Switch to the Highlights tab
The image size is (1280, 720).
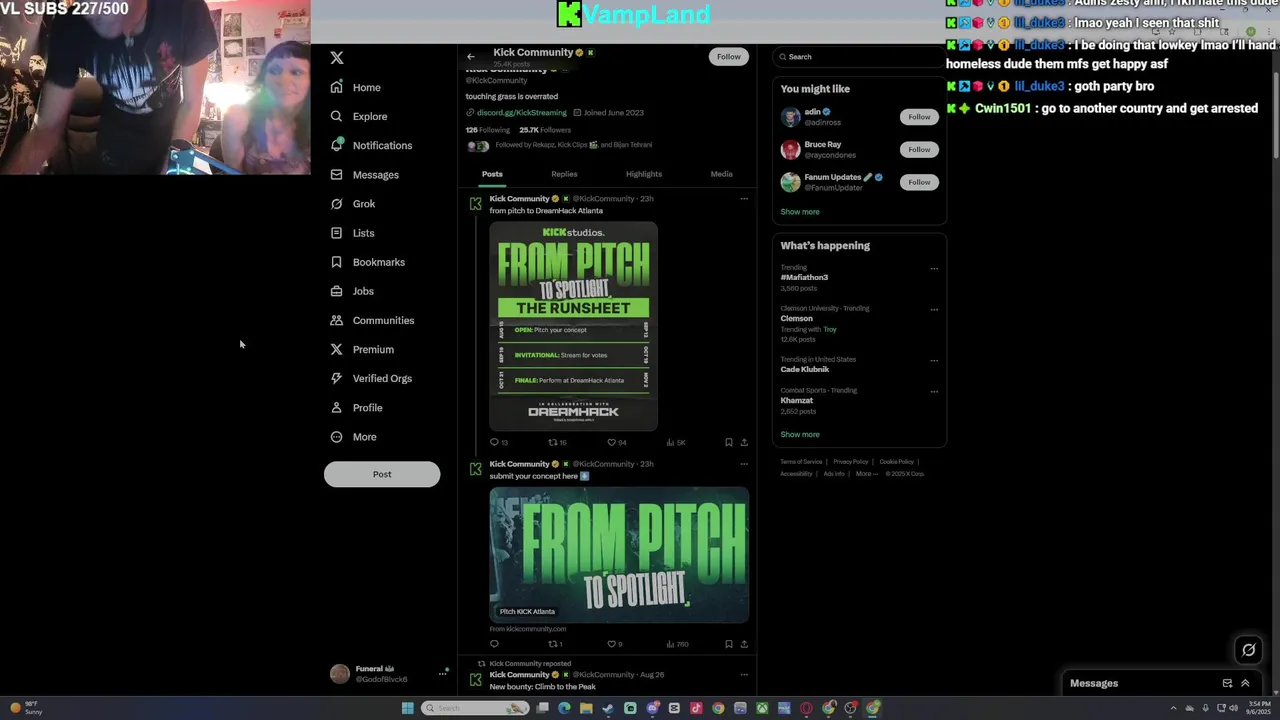644,174
